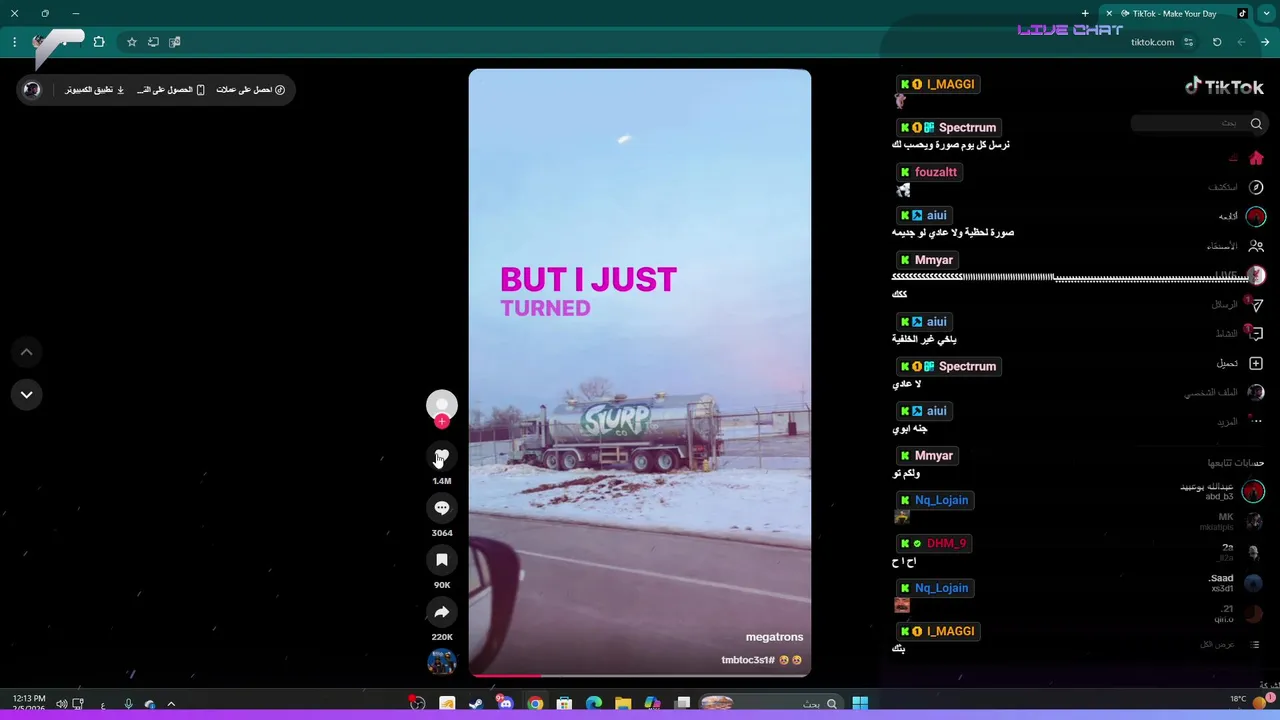This screenshot has height=720, width=1280.
Task: Open the volume control in system tray
Action: coord(61,704)
